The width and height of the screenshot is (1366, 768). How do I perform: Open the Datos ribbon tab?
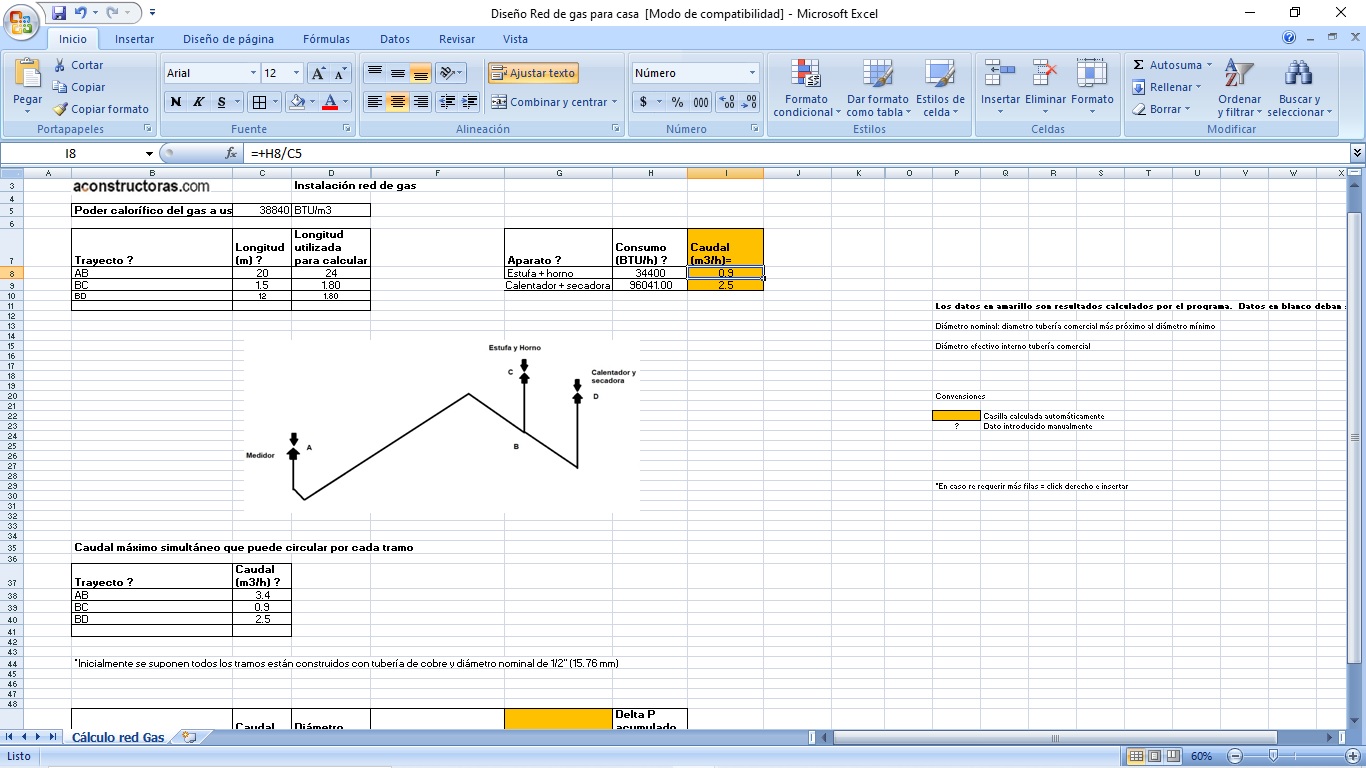pos(395,39)
